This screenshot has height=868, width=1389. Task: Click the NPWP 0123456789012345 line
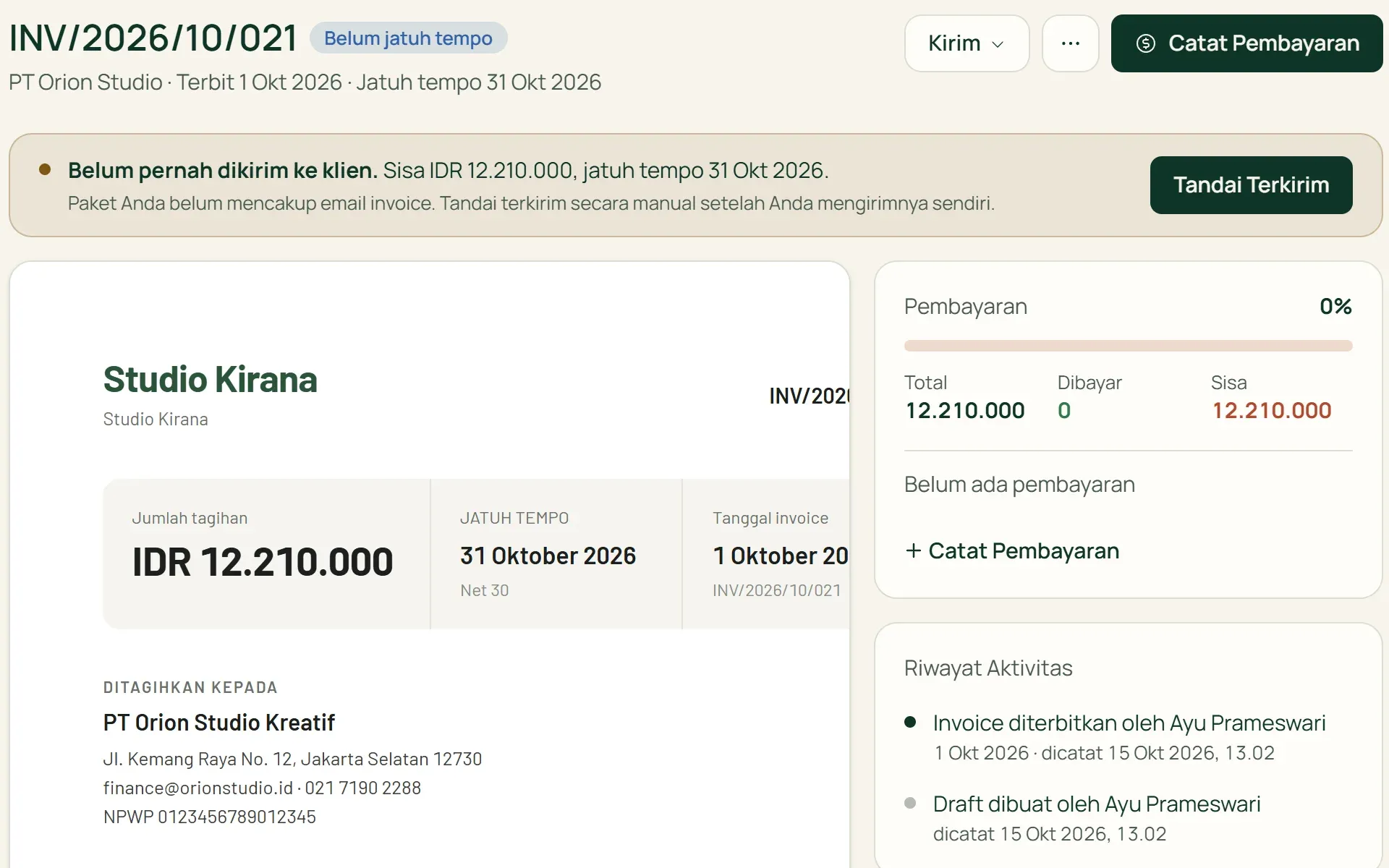click(209, 817)
